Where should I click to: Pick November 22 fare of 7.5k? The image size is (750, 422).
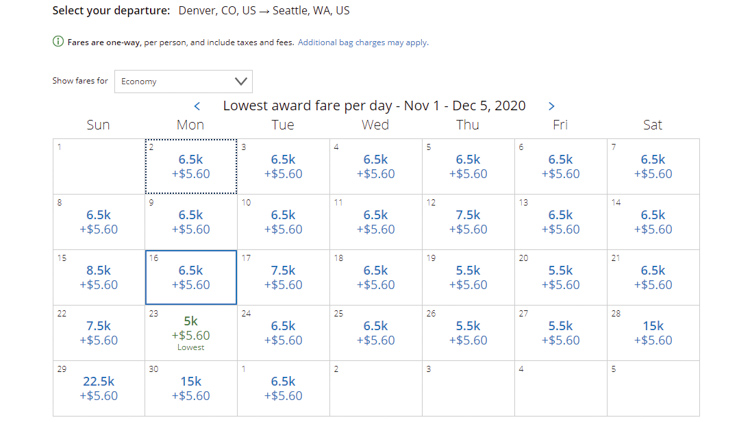98,333
